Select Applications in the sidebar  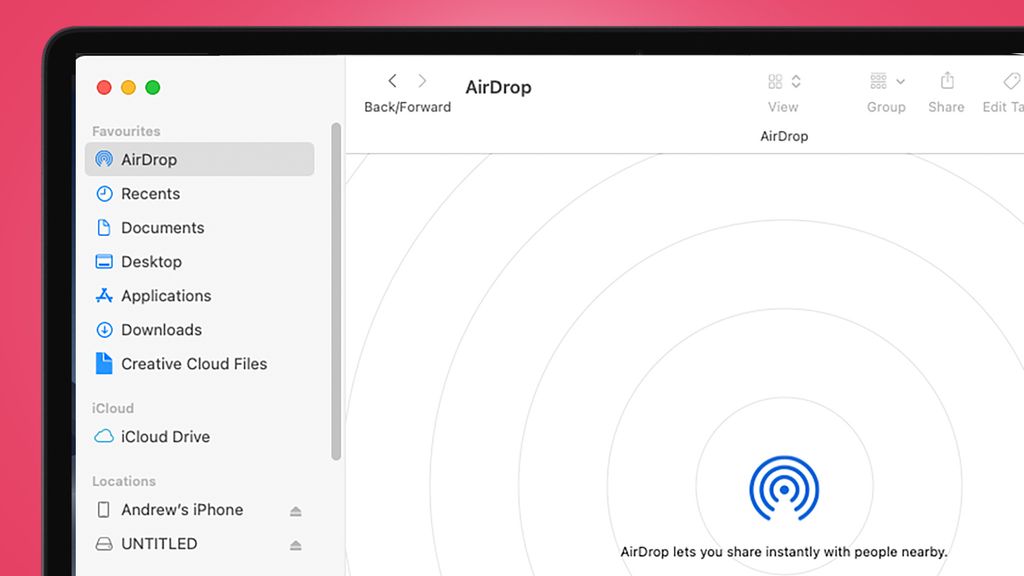(x=165, y=295)
